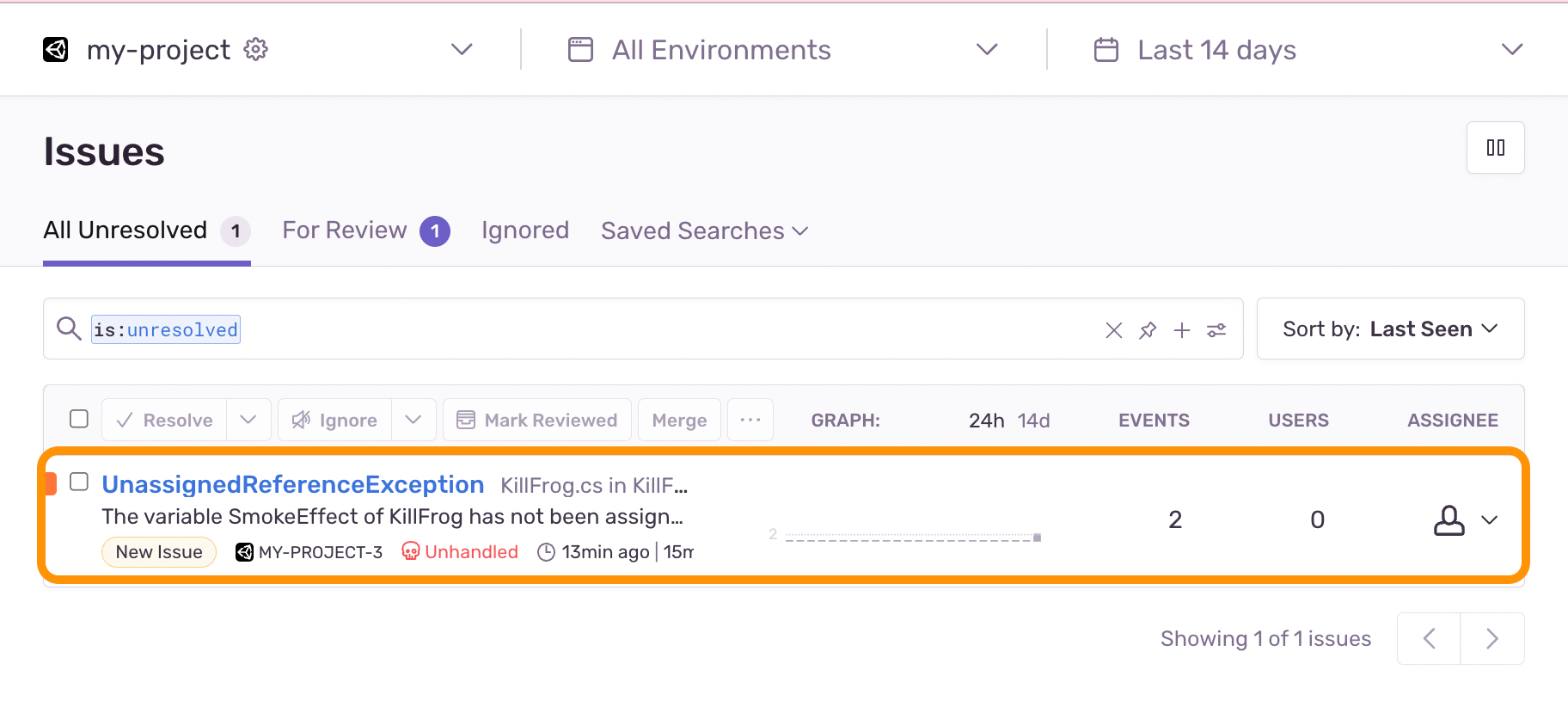Go to next page arrow
Viewport: 1568px width, 719px height.
(1492, 639)
